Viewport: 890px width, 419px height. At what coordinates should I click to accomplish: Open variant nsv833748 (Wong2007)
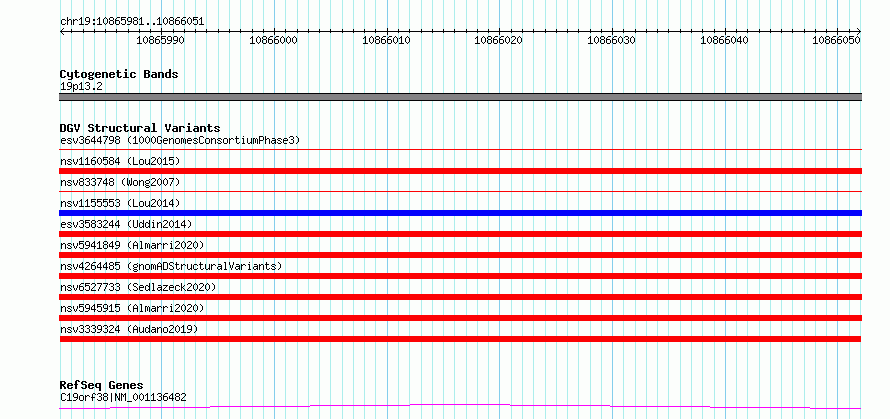click(120, 182)
